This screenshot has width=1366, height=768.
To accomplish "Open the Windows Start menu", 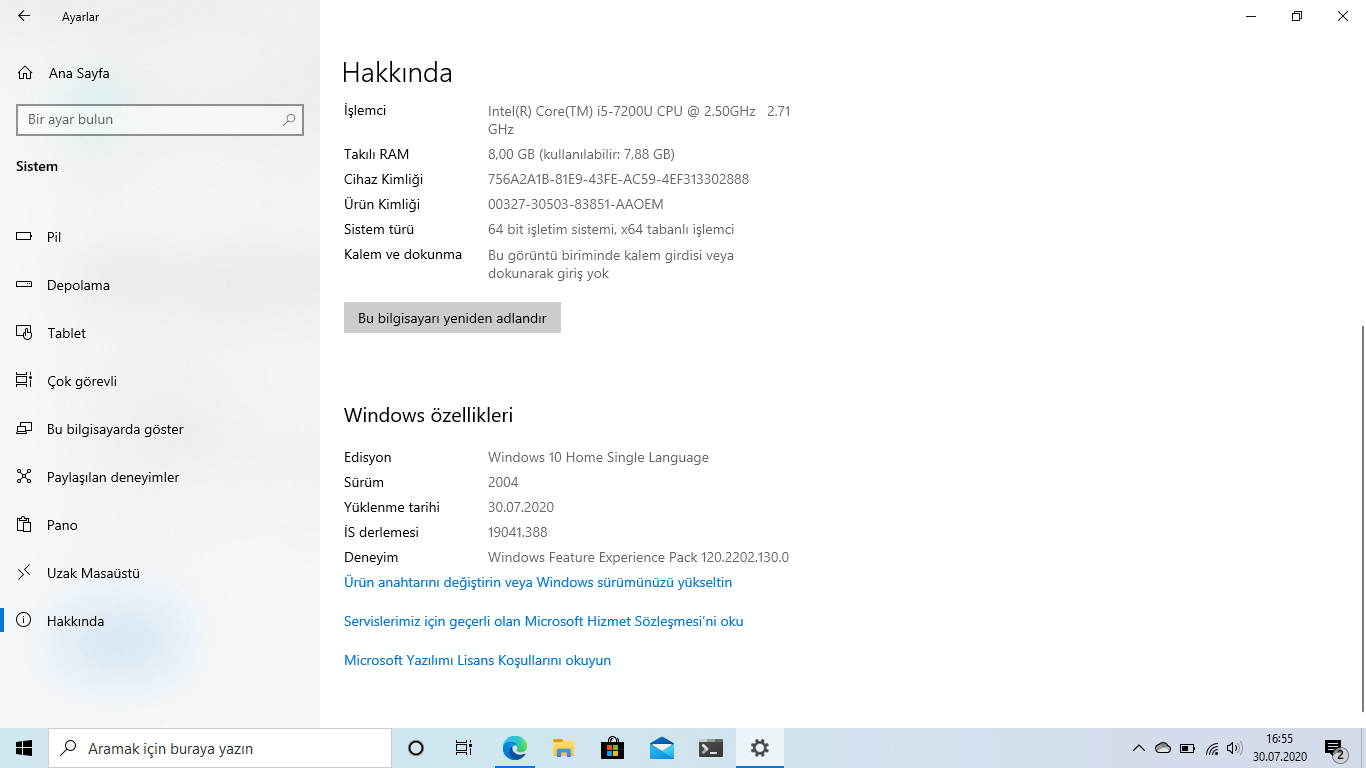I will coord(24,748).
